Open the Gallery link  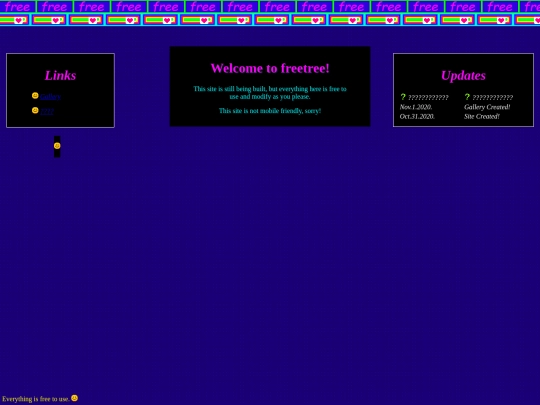click(x=50, y=96)
